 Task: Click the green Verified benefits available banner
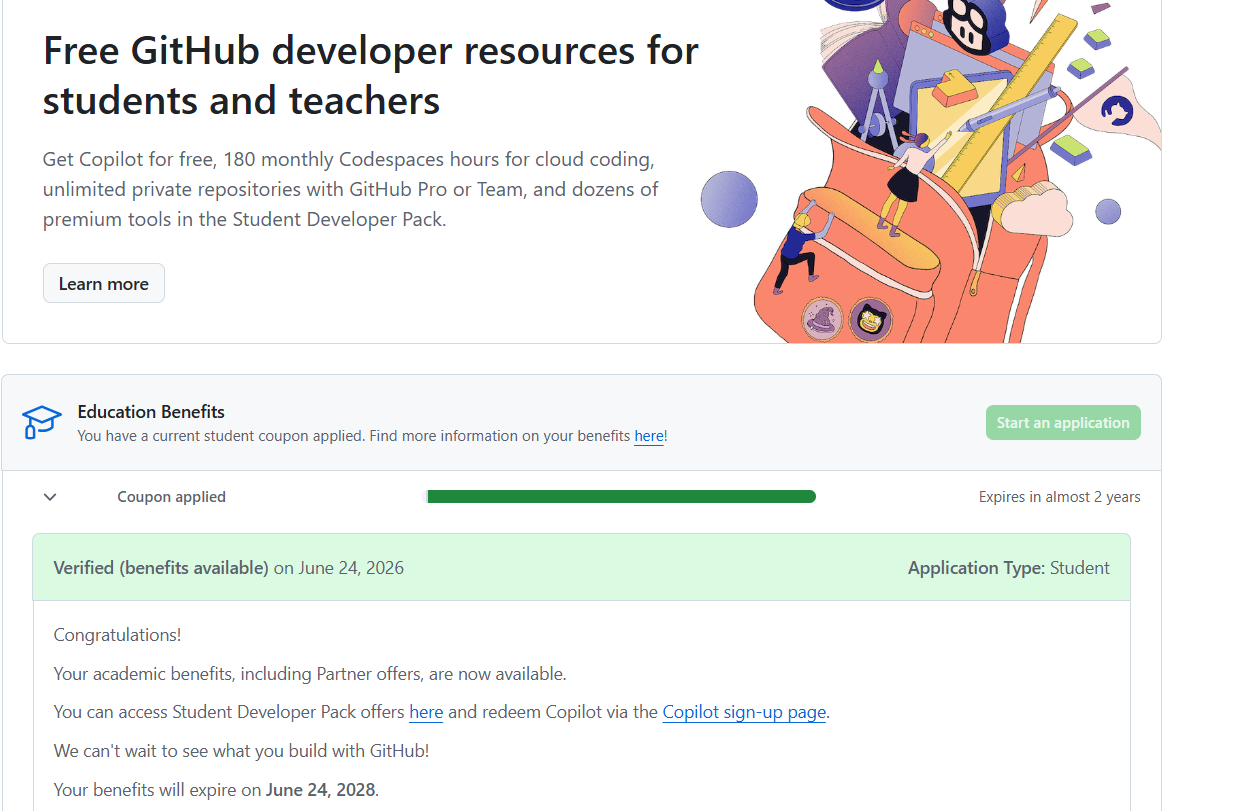[581, 567]
